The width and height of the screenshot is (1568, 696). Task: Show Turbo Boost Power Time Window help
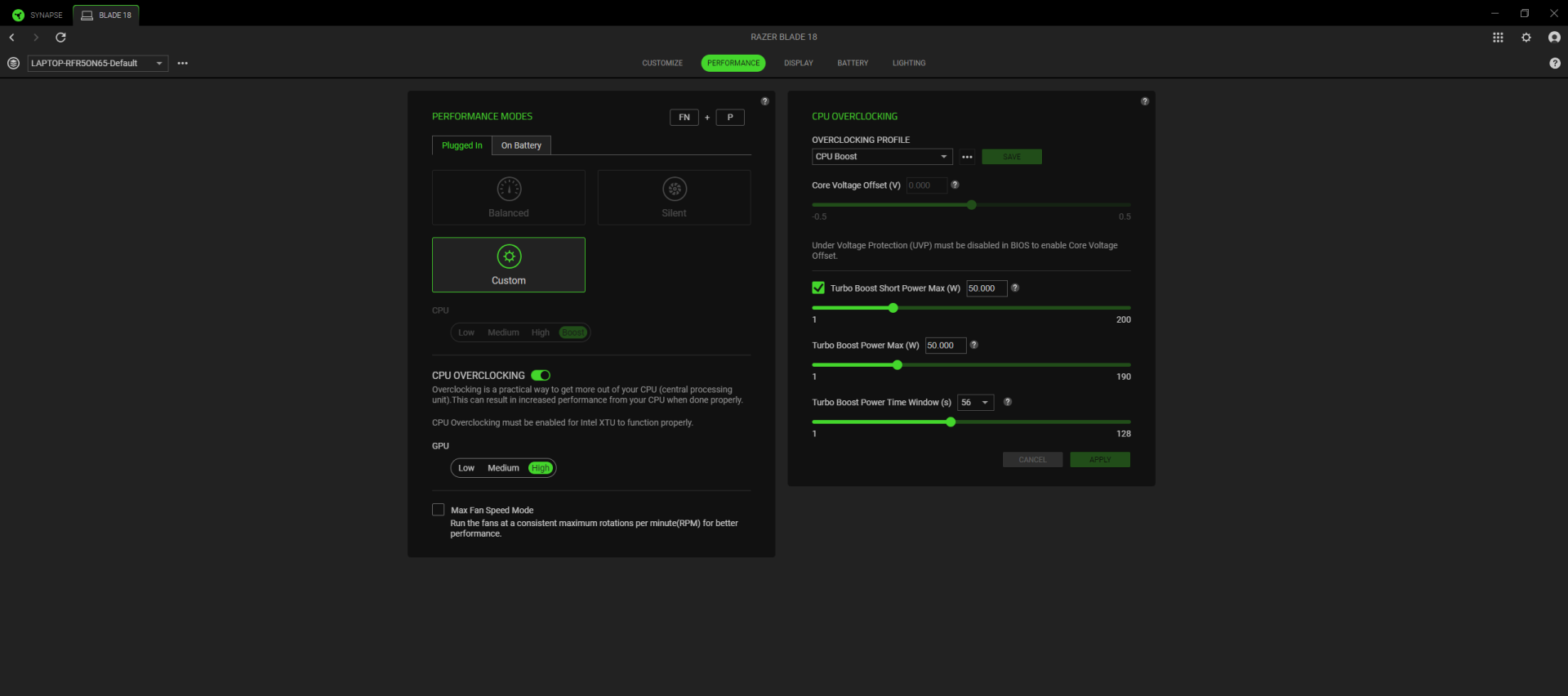(1008, 402)
